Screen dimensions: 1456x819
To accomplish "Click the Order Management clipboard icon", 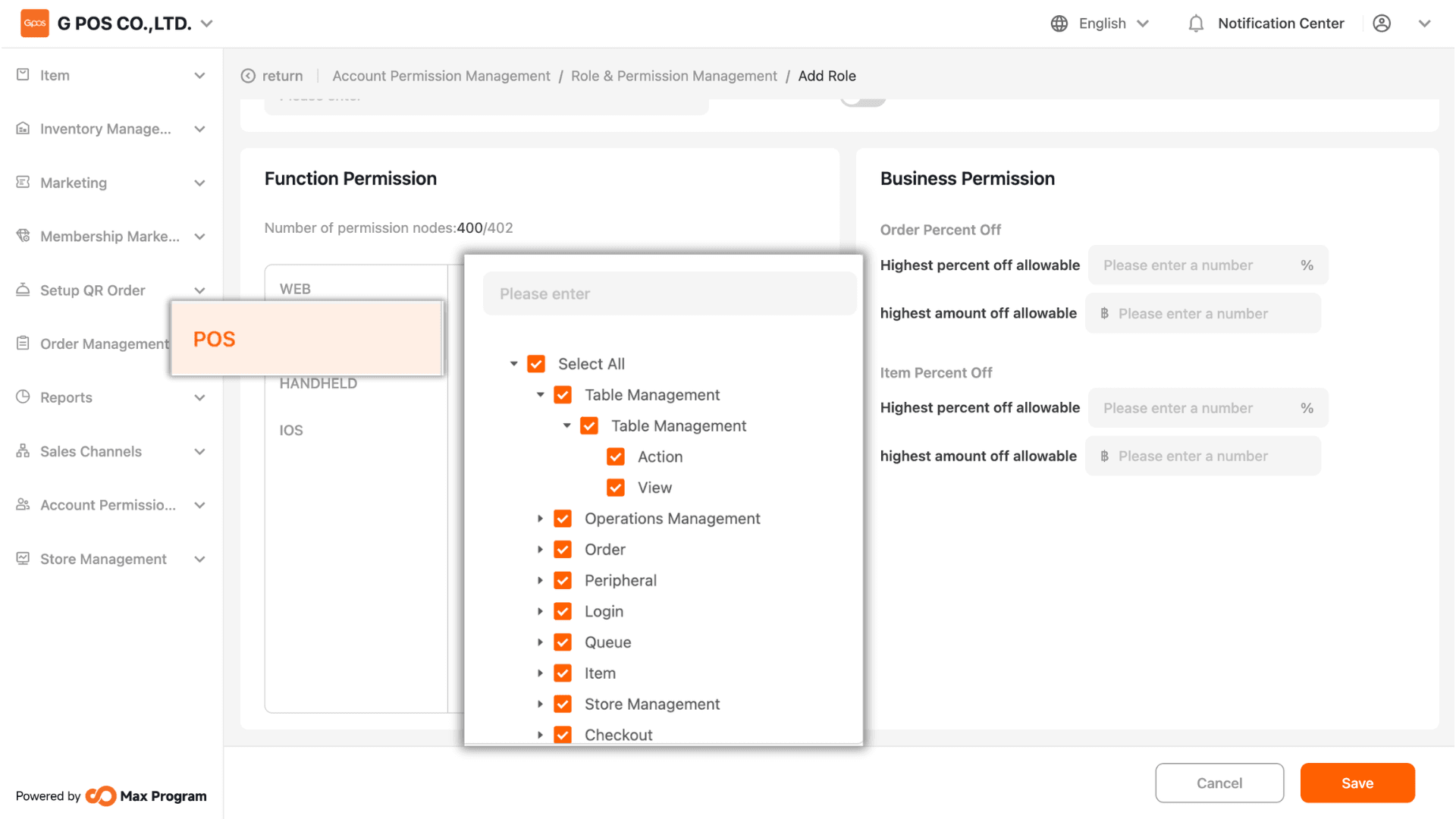I will (x=23, y=343).
